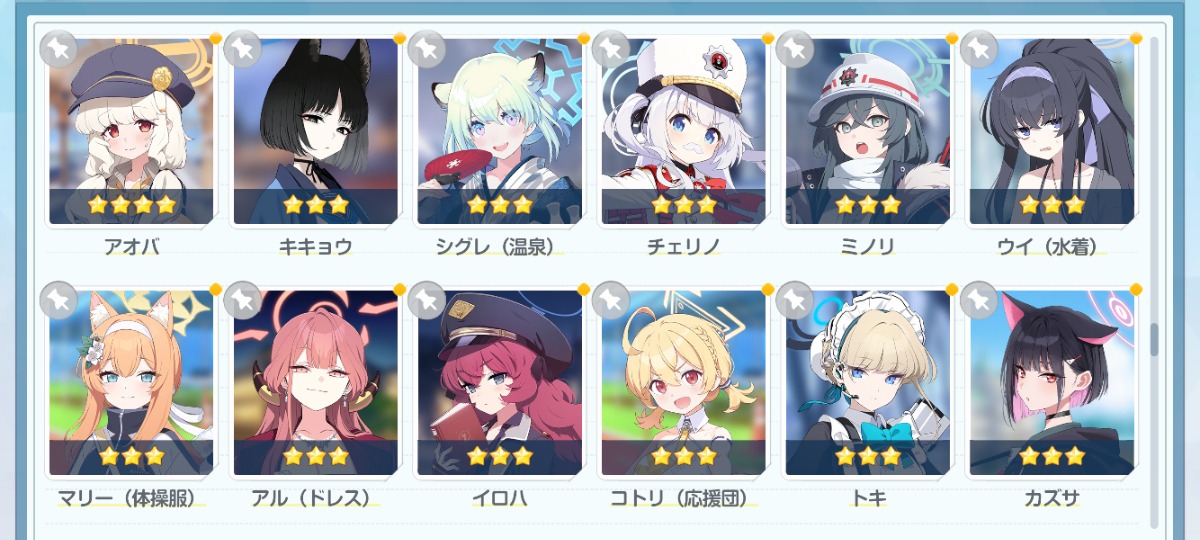Screen dimensions: 1200x540
Task: Click the character list vertical scrollbar thumb
Action: coord(1154,339)
